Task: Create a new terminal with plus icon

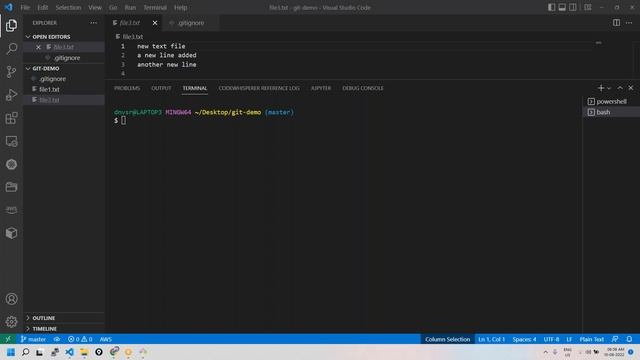Action: (x=600, y=88)
